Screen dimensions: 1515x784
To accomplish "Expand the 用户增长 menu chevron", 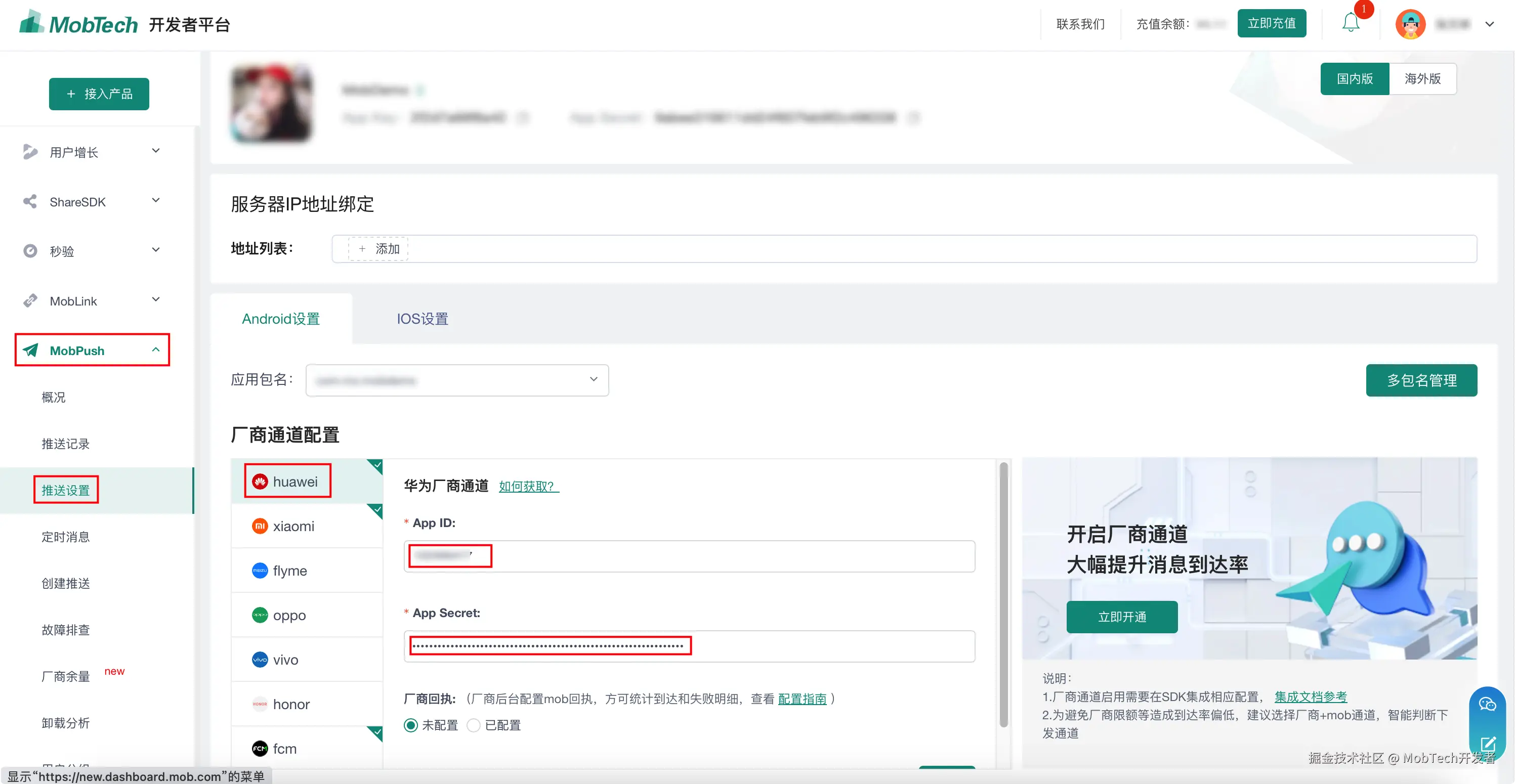I will [x=156, y=151].
